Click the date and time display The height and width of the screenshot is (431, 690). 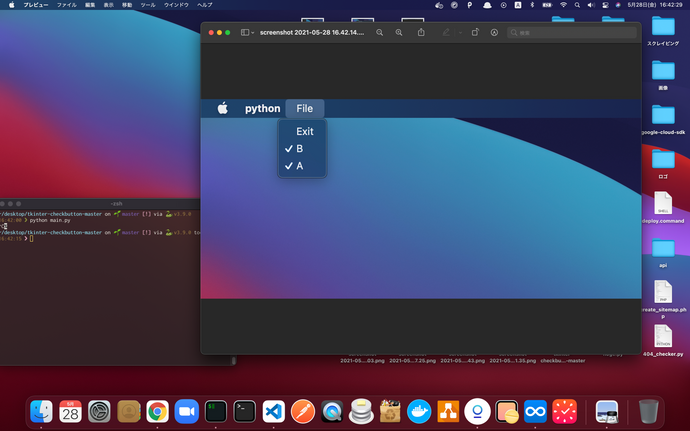(x=654, y=5)
